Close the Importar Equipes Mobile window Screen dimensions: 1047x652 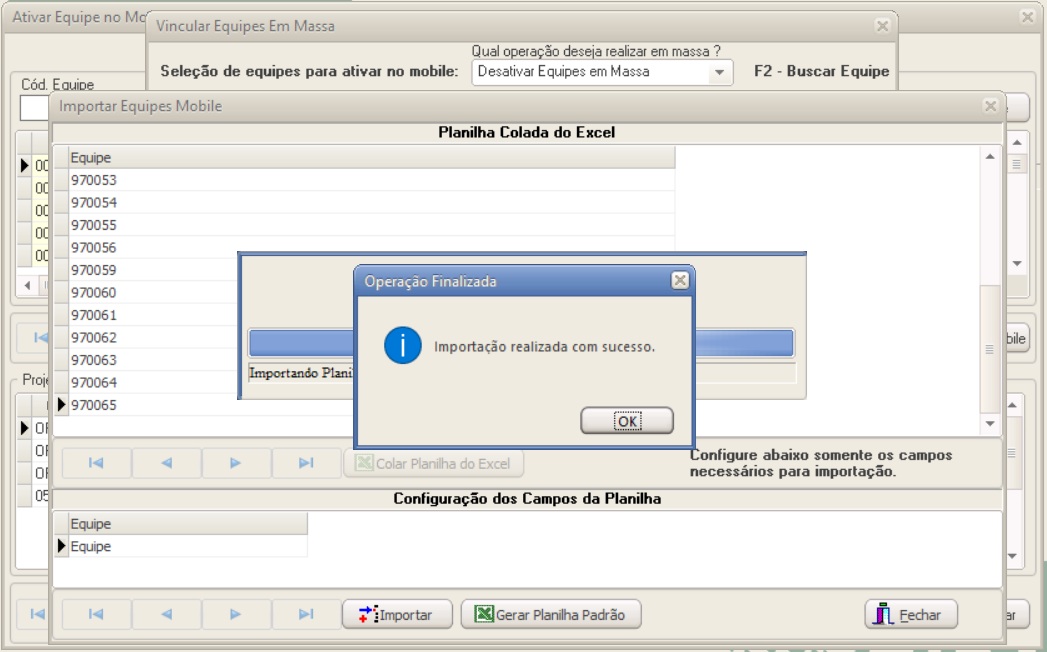click(990, 106)
